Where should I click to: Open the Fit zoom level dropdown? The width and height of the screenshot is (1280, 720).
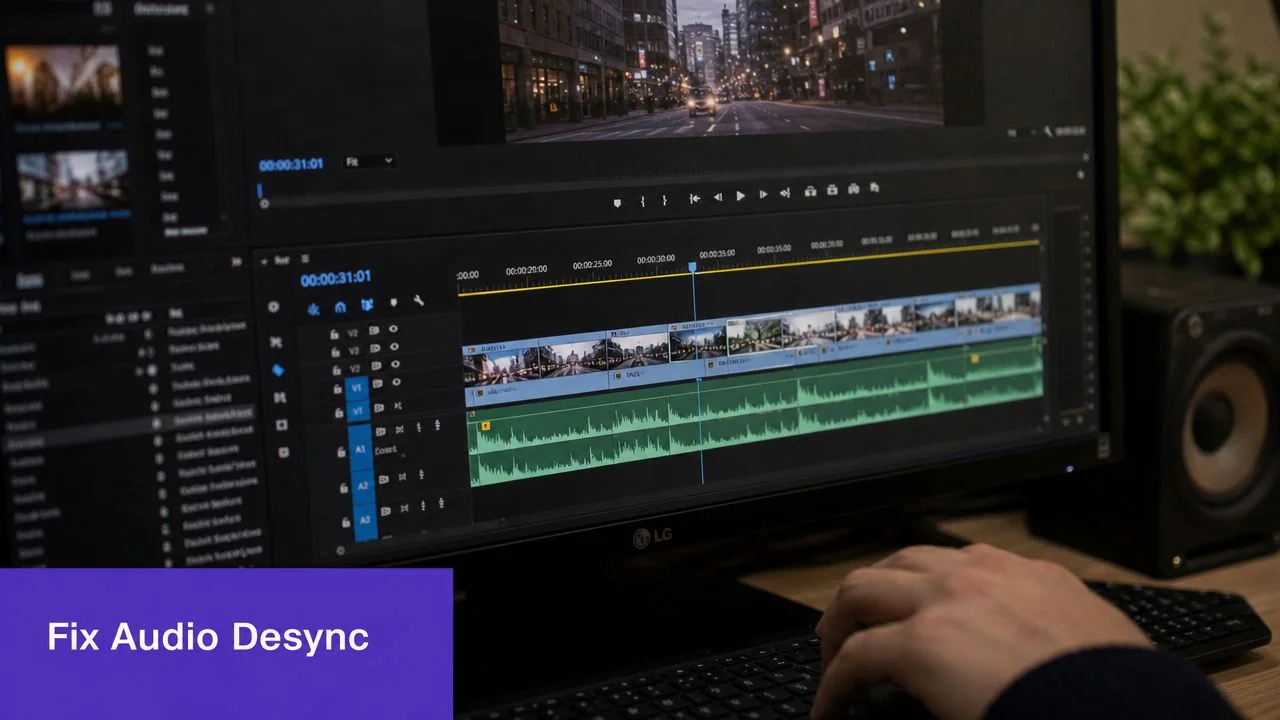tap(368, 161)
